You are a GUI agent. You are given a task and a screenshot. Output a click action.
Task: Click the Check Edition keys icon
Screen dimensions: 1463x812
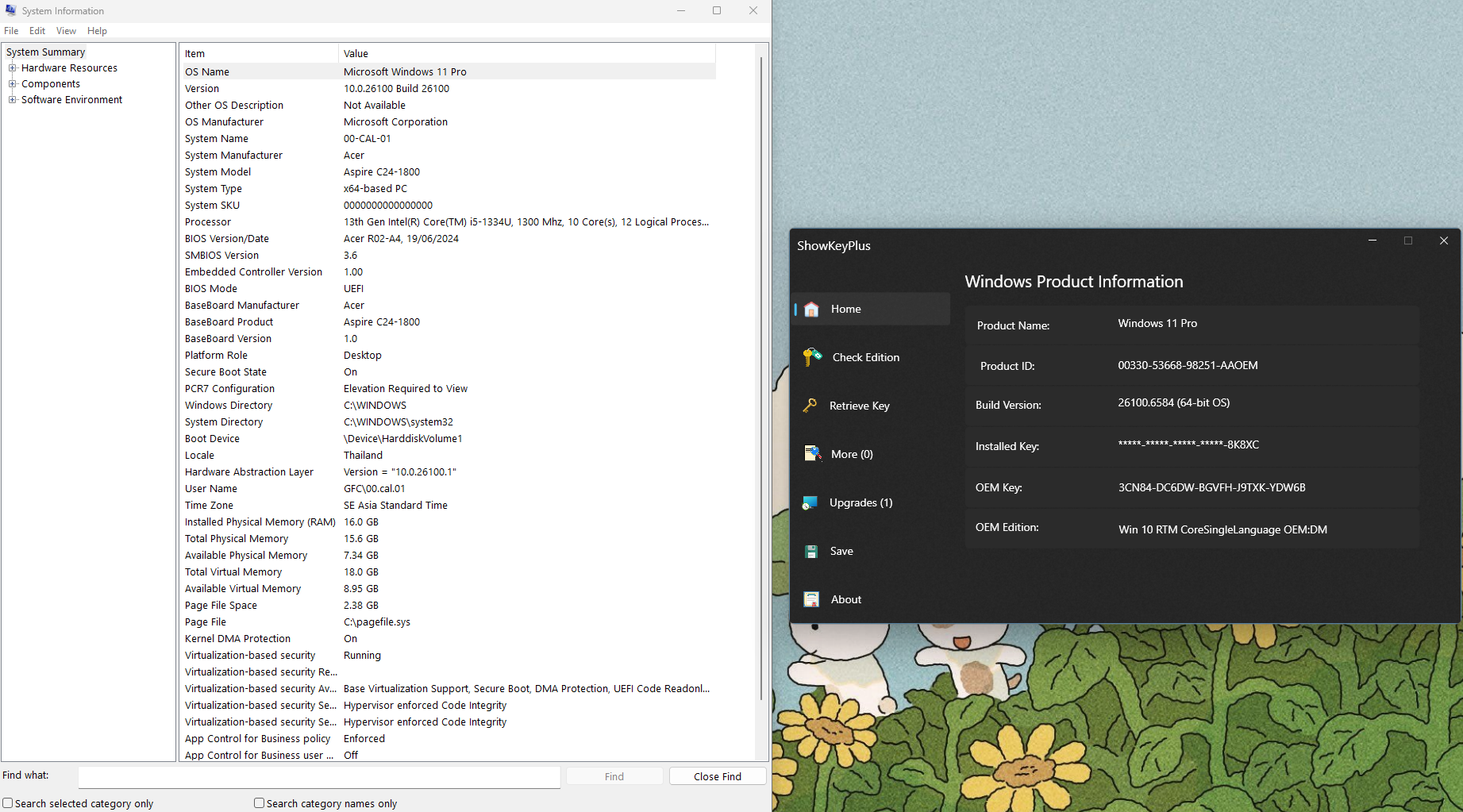(811, 357)
